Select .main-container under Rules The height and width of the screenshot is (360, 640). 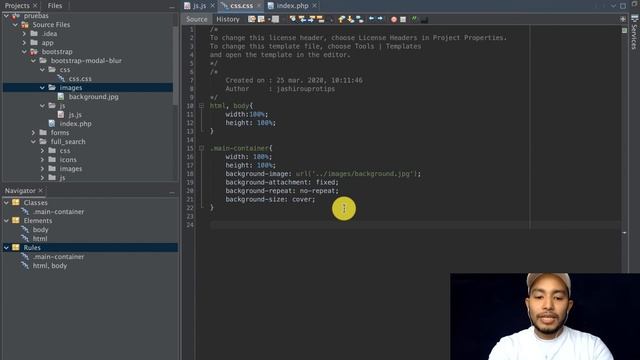(x=58, y=257)
